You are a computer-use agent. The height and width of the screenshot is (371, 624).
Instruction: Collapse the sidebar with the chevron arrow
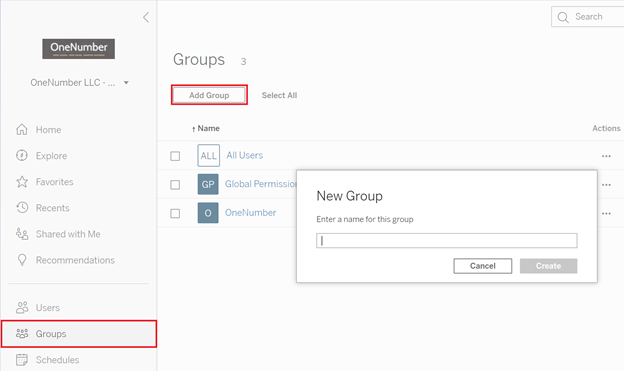(146, 17)
